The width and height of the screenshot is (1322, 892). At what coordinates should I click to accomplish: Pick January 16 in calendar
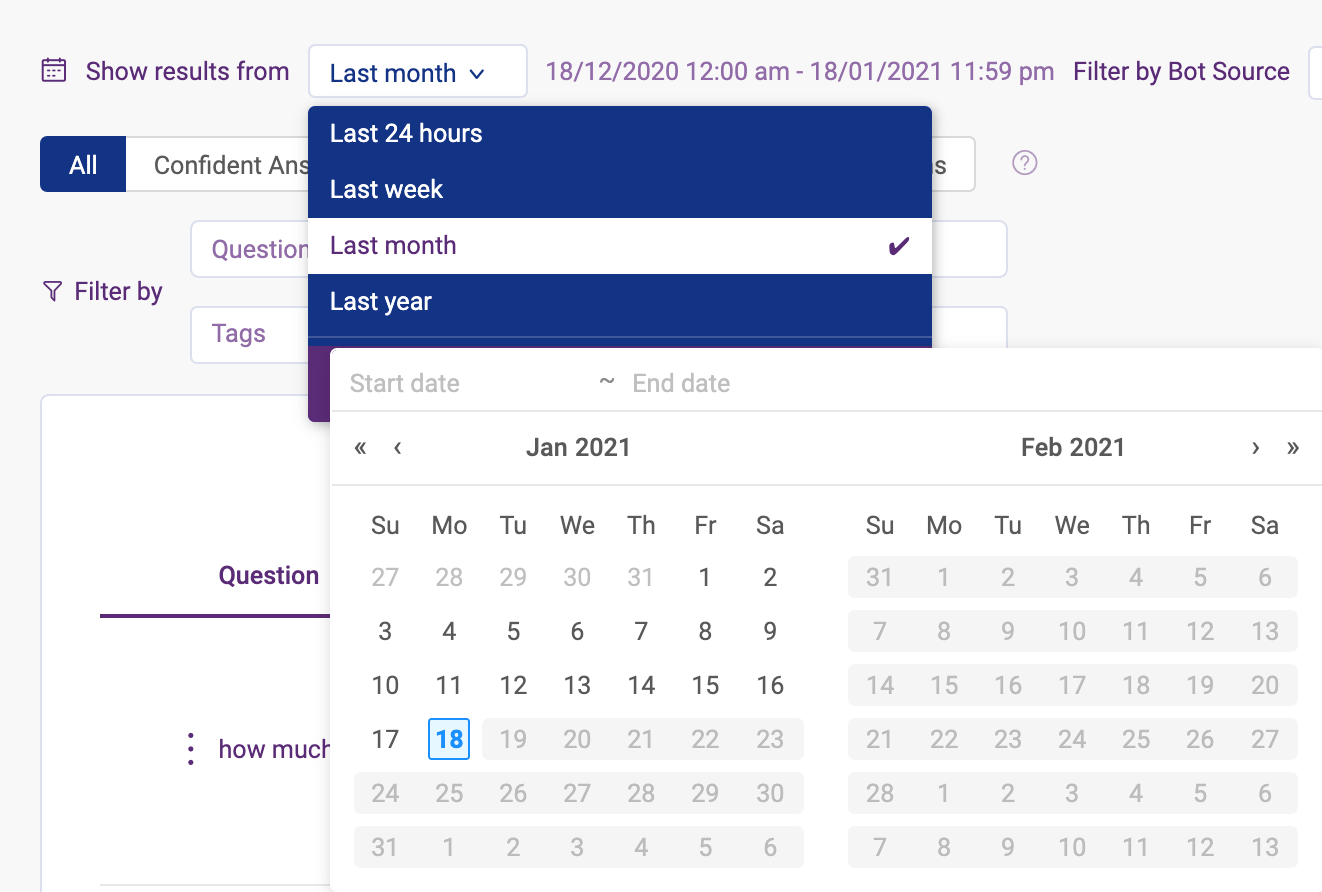(769, 685)
